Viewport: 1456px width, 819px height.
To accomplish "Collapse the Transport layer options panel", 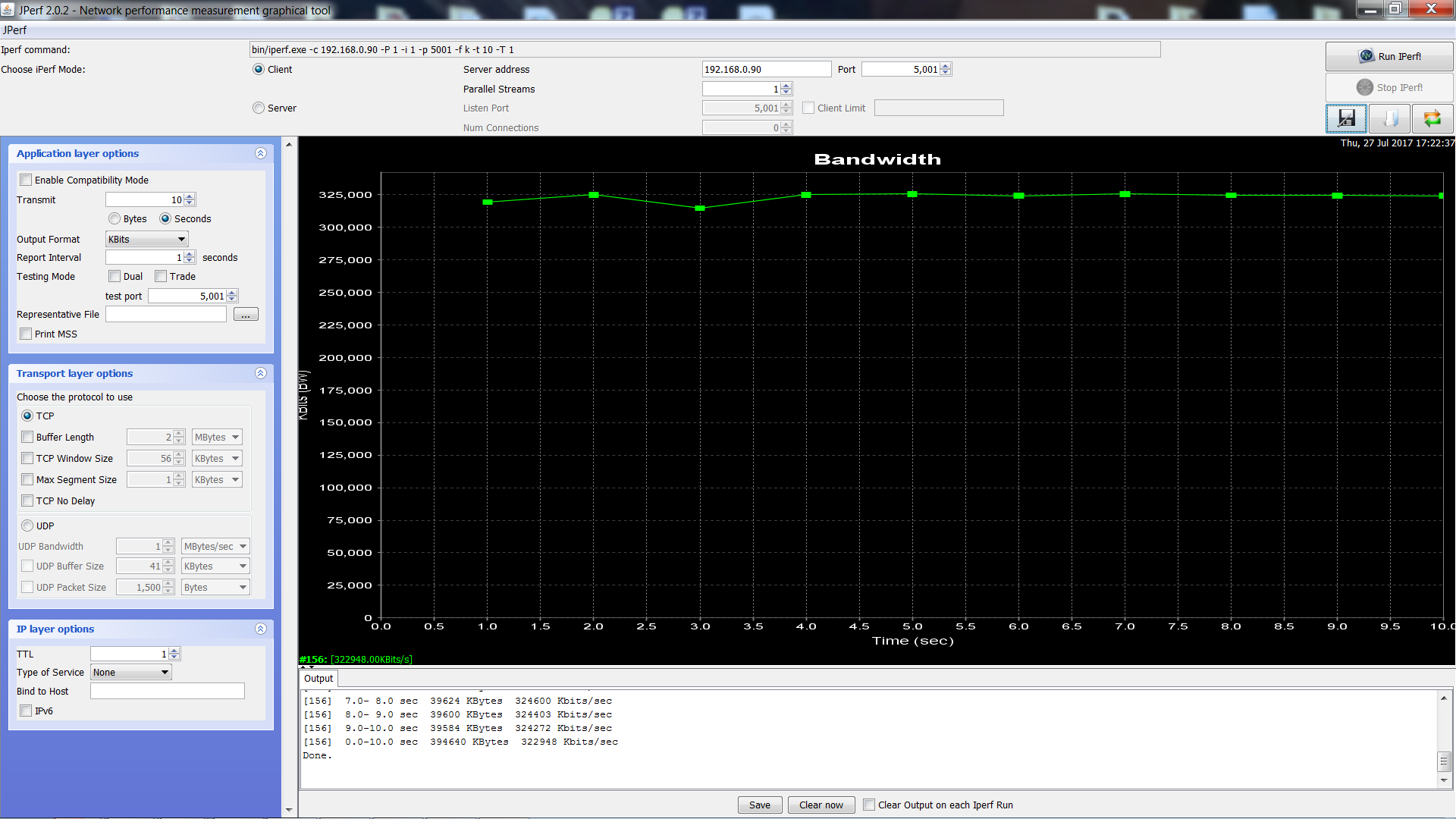I will click(x=260, y=373).
